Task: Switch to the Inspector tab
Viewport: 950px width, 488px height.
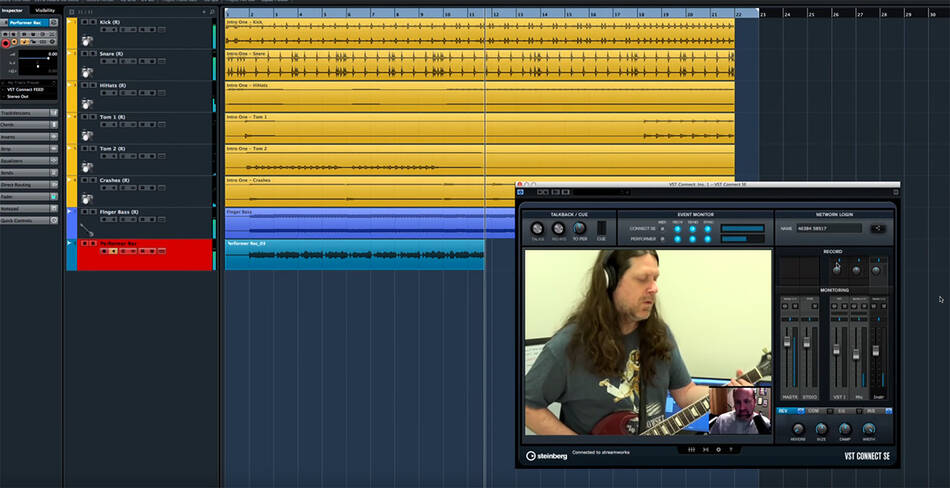Action: point(13,10)
